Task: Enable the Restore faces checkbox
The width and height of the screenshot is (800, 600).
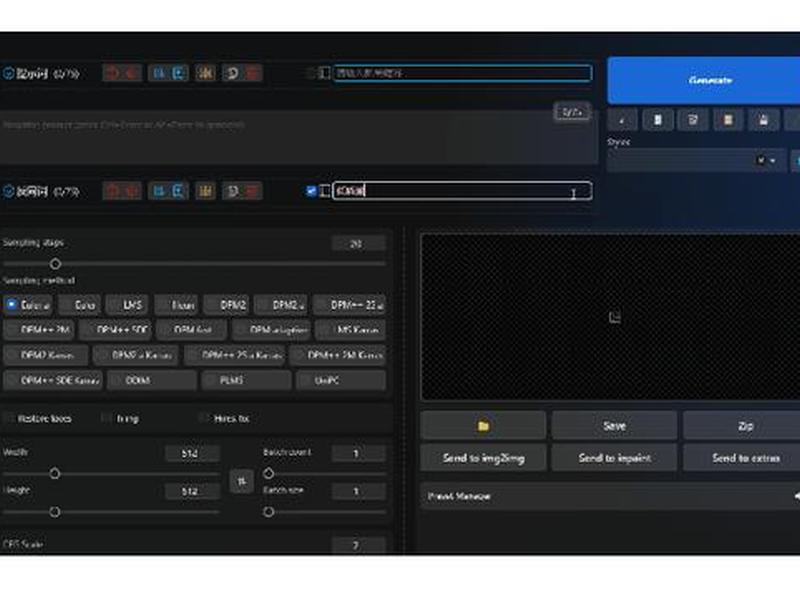Action: pyautogui.click(x=9, y=418)
